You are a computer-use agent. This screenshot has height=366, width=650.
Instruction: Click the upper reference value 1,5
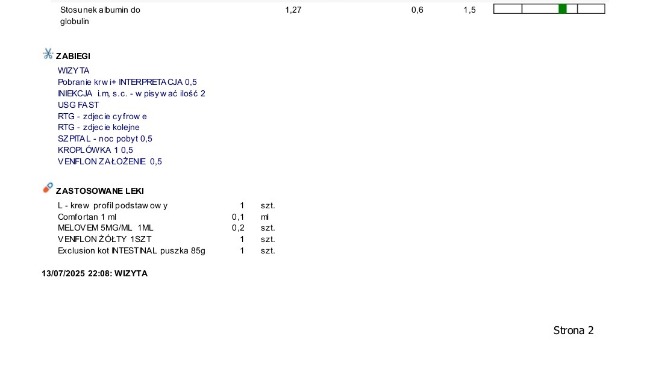point(470,10)
